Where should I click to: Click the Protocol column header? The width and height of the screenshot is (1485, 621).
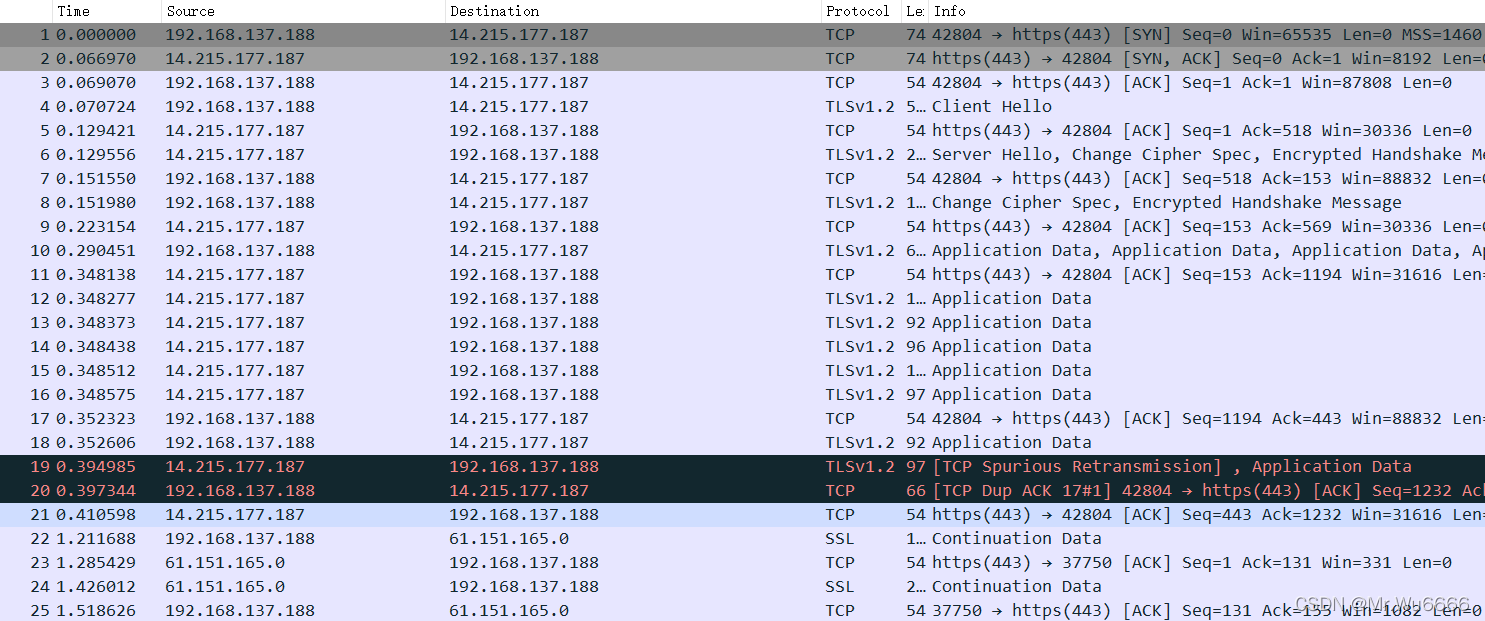[857, 11]
